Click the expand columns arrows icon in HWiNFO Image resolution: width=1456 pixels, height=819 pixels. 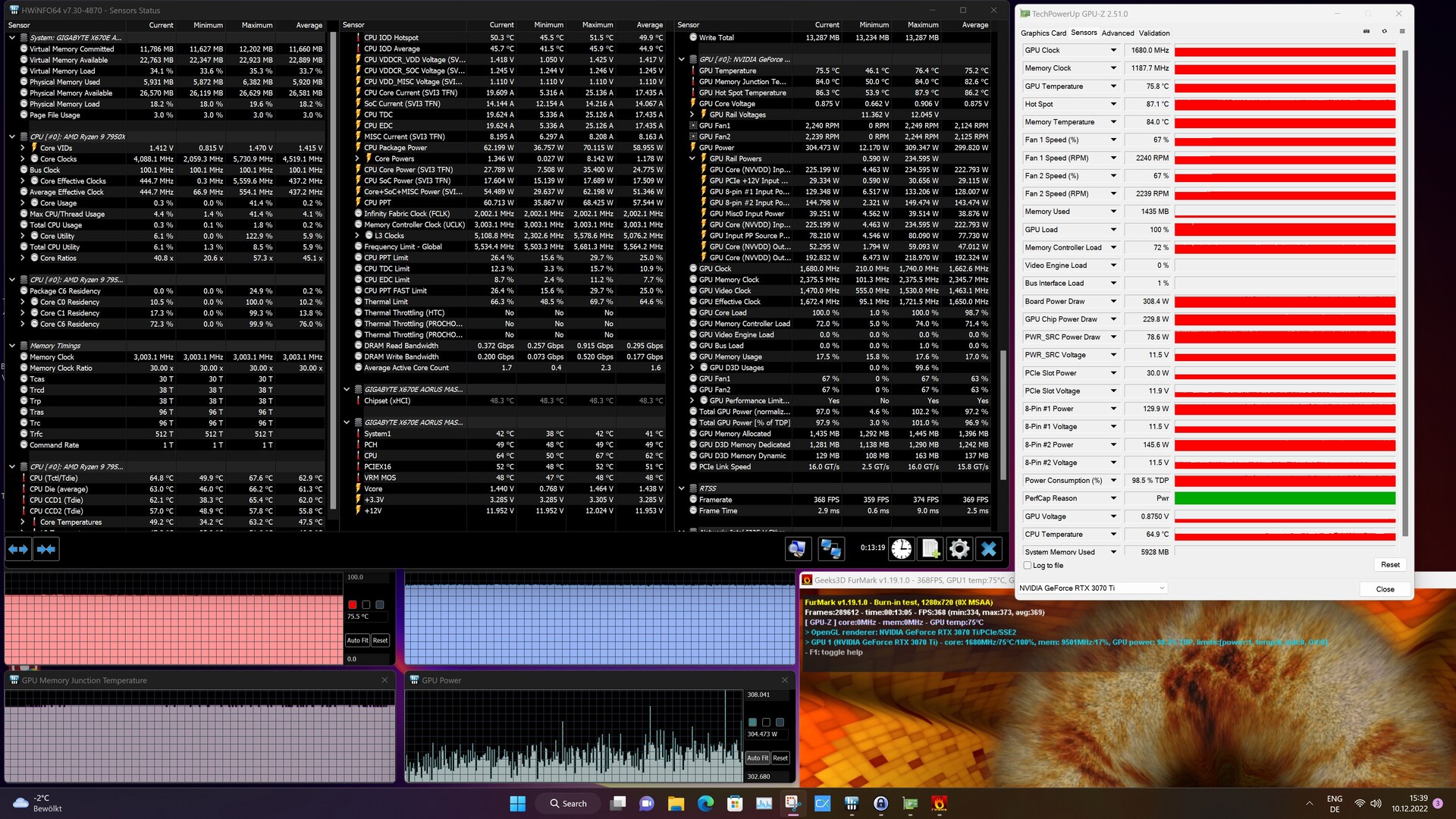pyautogui.click(x=18, y=549)
